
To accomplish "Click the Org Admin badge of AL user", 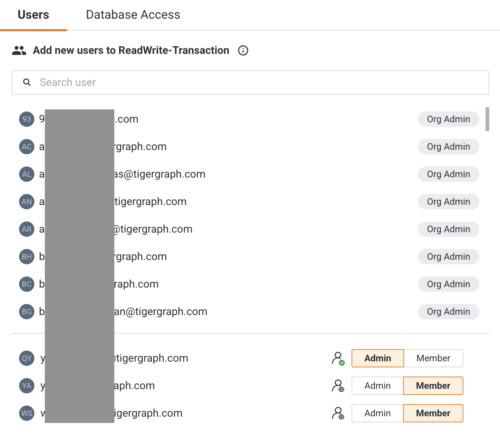I will coord(448,174).
